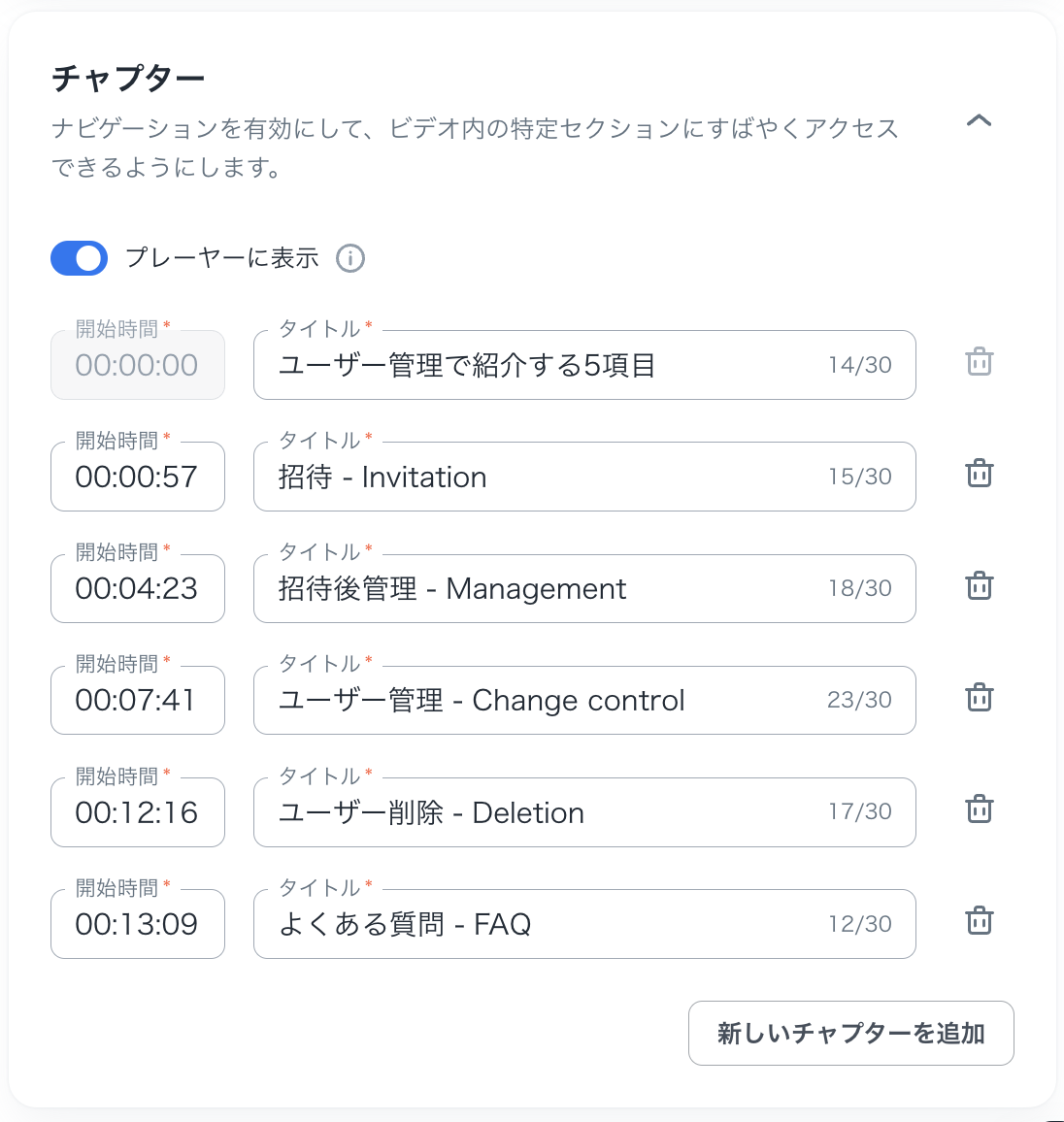This screenshot has width=1064, height=1122.
Task: Toggle プレーヤーに表示 switch off
Action: point(79,258)
